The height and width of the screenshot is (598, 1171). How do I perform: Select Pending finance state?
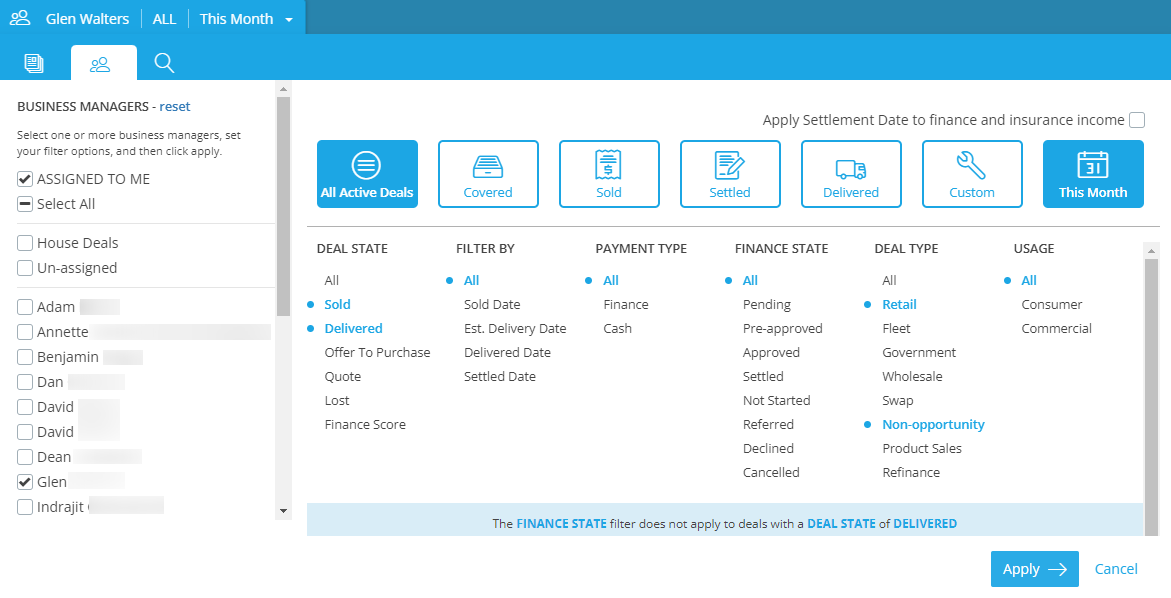[767, 305]
